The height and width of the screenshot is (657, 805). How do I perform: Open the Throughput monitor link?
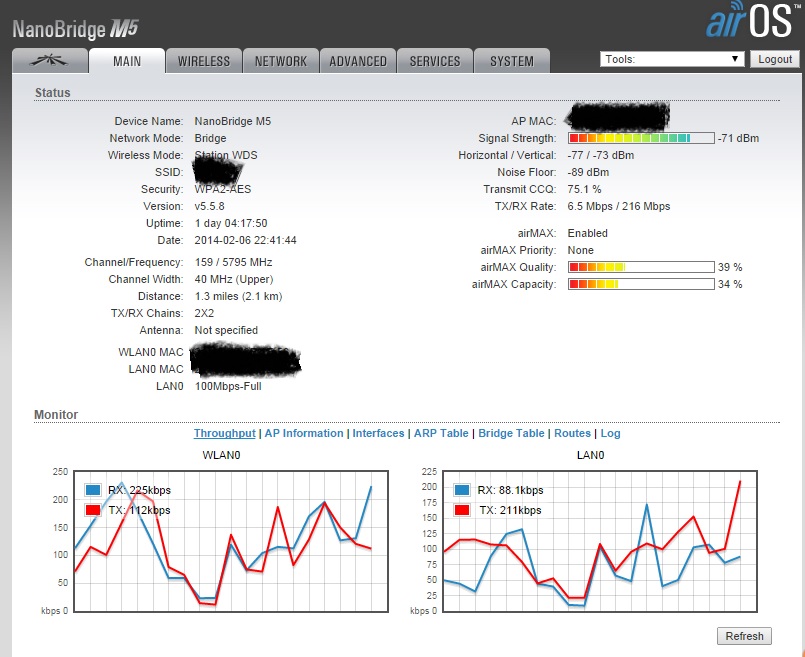(224, 433)
